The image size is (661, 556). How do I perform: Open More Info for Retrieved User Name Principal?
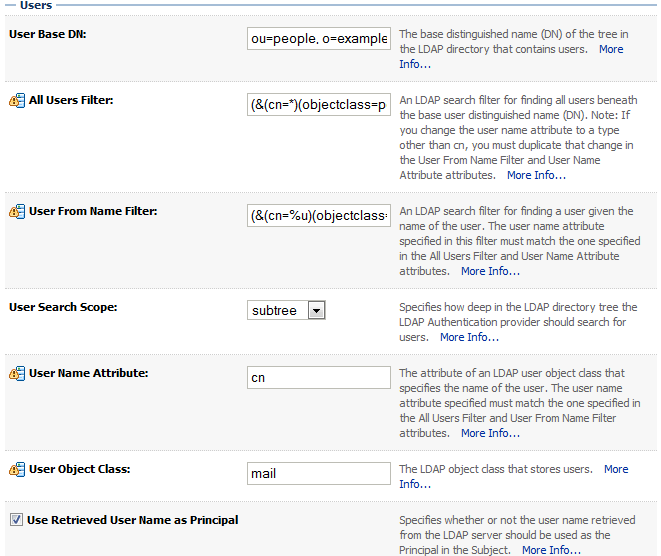(x=551, y=550)
